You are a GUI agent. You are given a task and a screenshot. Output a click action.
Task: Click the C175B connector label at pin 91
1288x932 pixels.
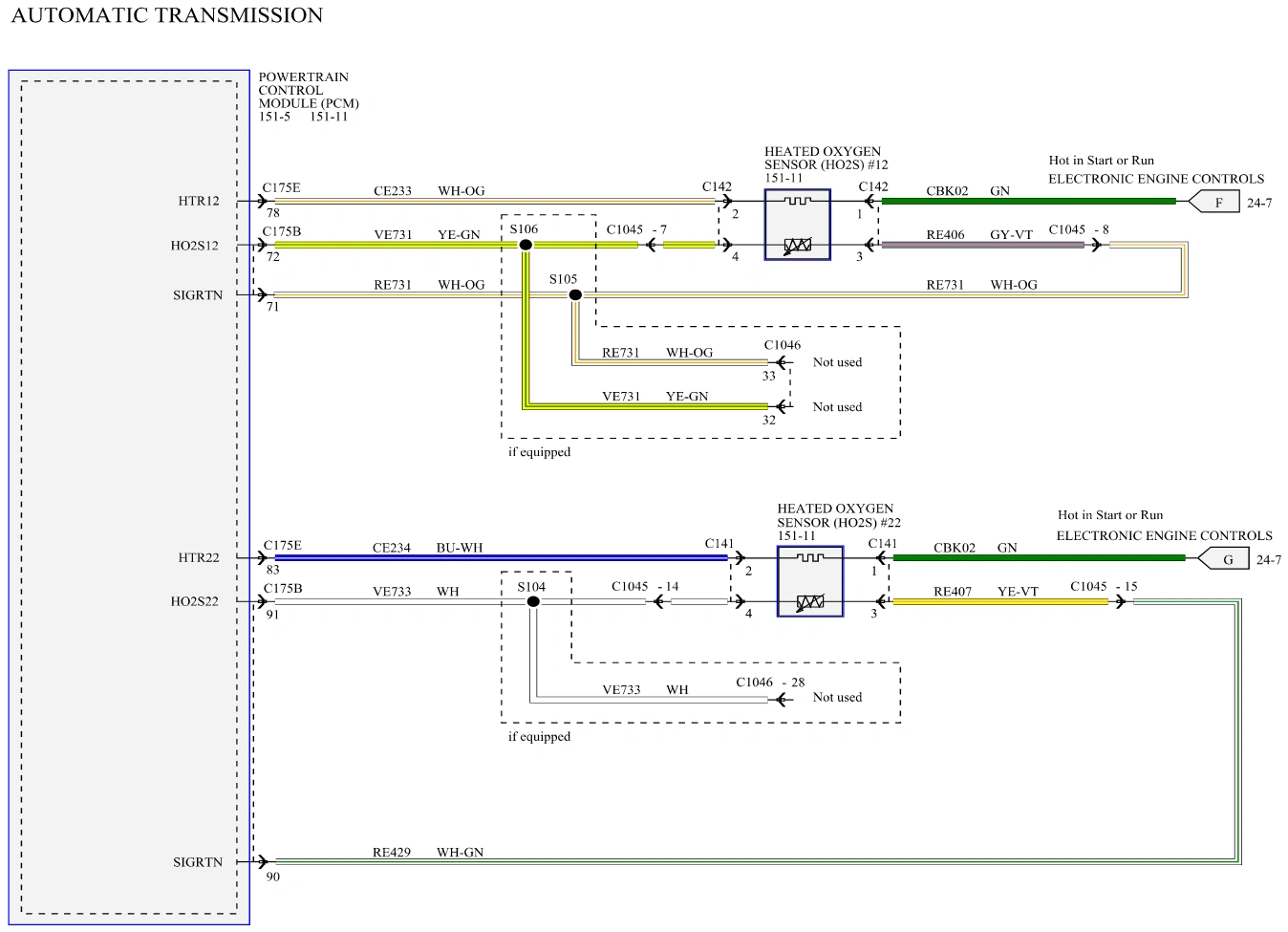click(282, 589)
